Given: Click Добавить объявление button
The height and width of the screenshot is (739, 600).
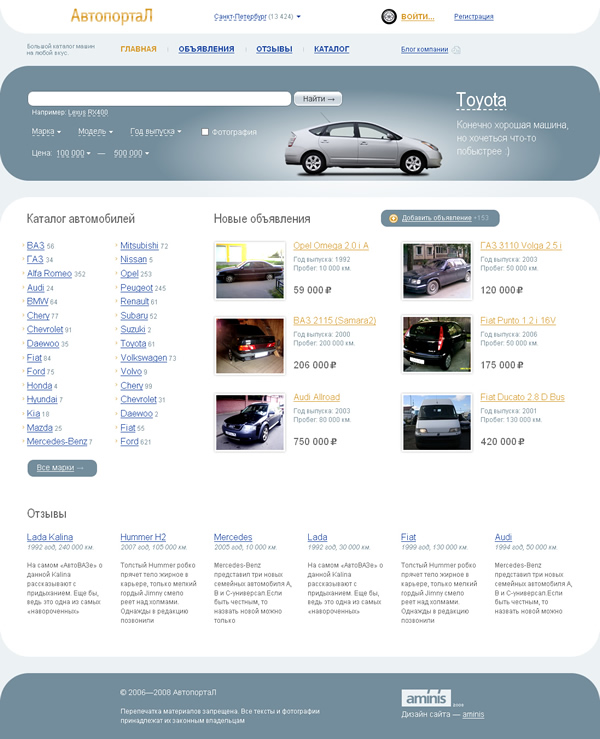Looking at the screenshot, I should pos(440,218).
